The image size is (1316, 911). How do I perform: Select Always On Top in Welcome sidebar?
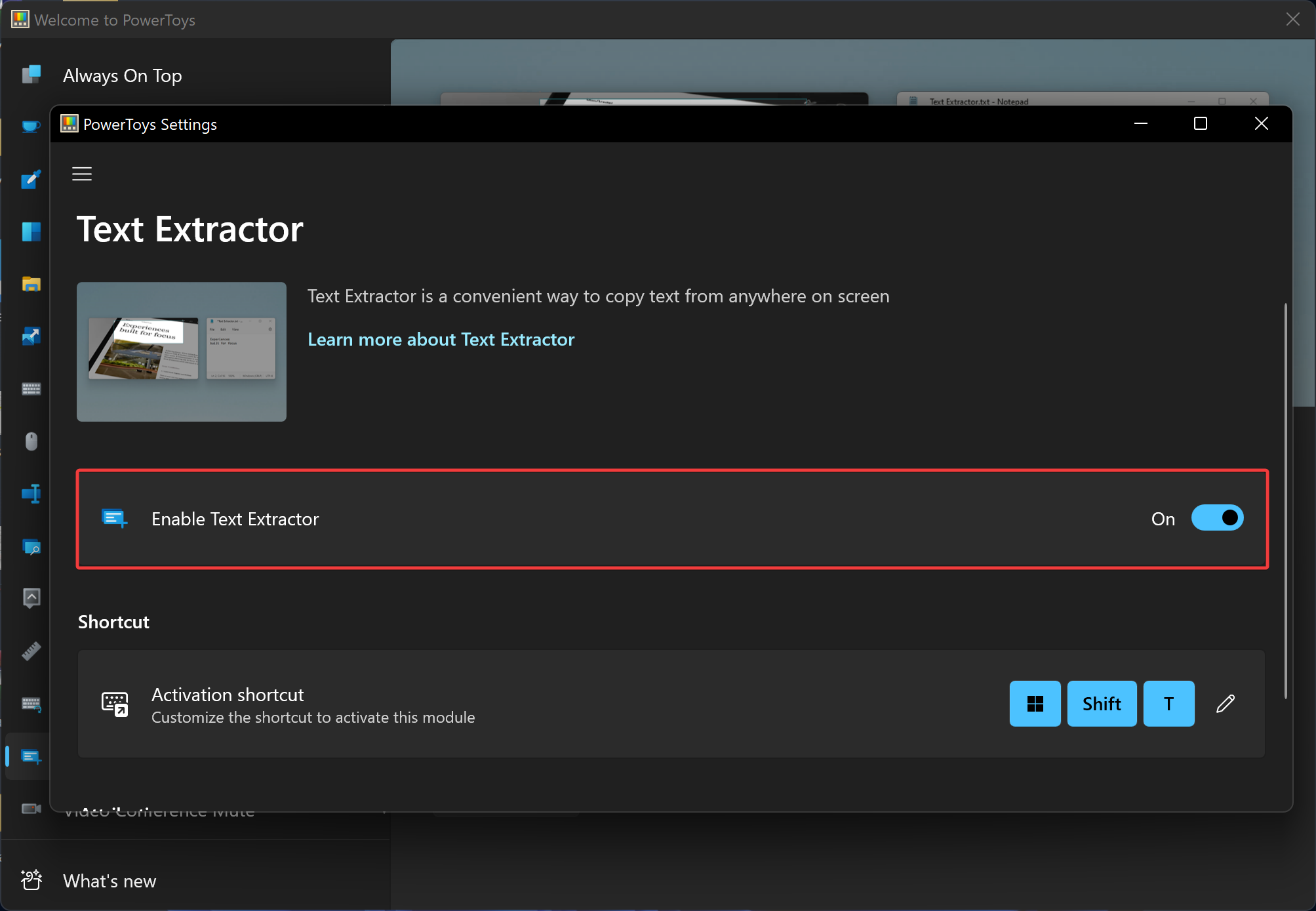(x=122, y=75)
